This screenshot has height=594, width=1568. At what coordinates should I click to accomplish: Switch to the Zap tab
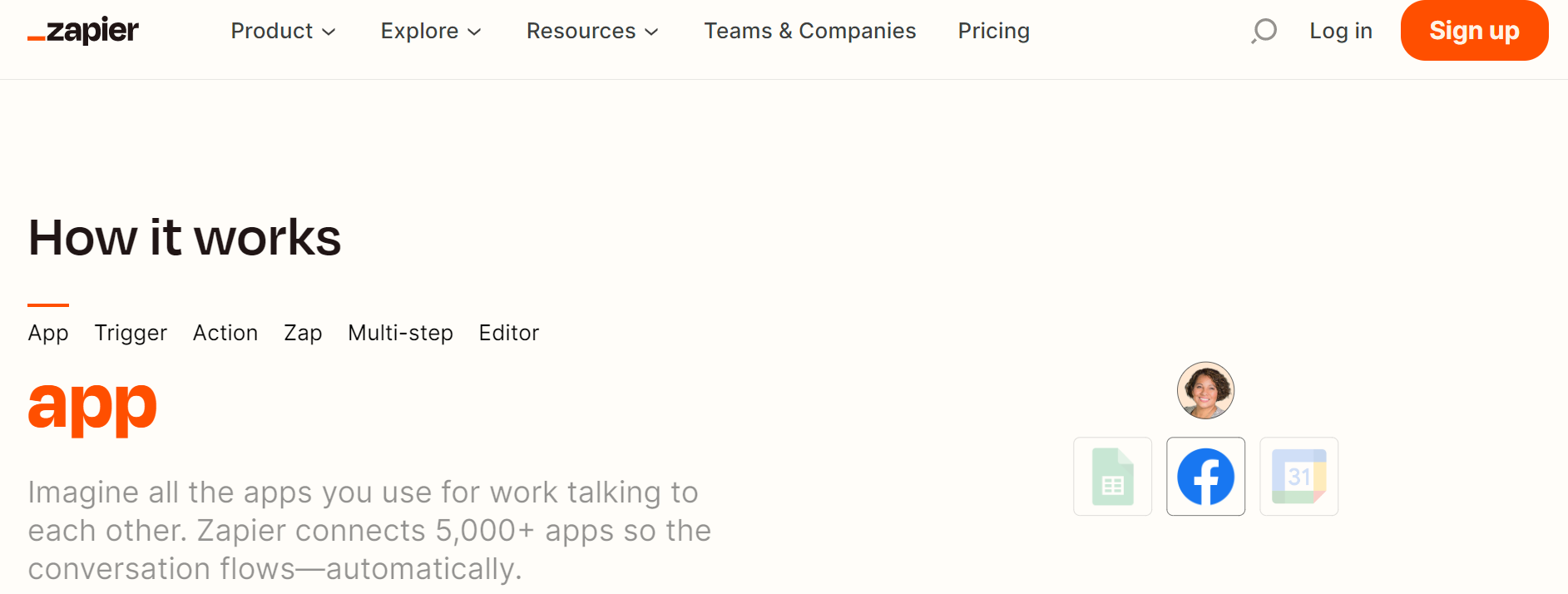click(x=303, y=333)
